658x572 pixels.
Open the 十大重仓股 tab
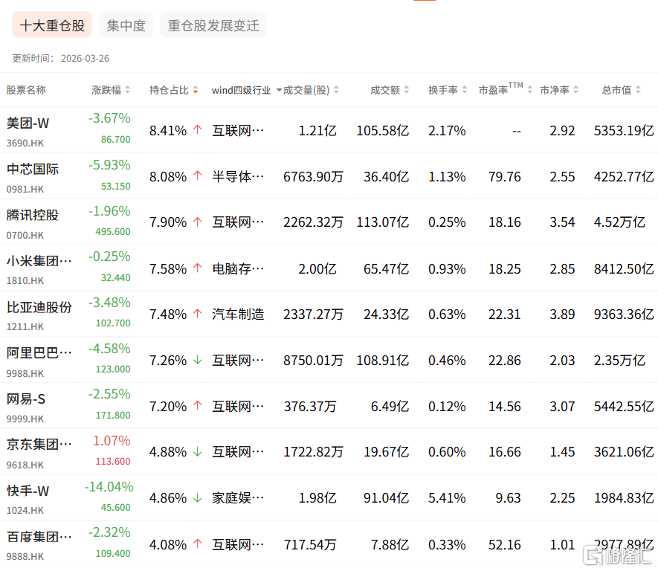click(52, 25)
